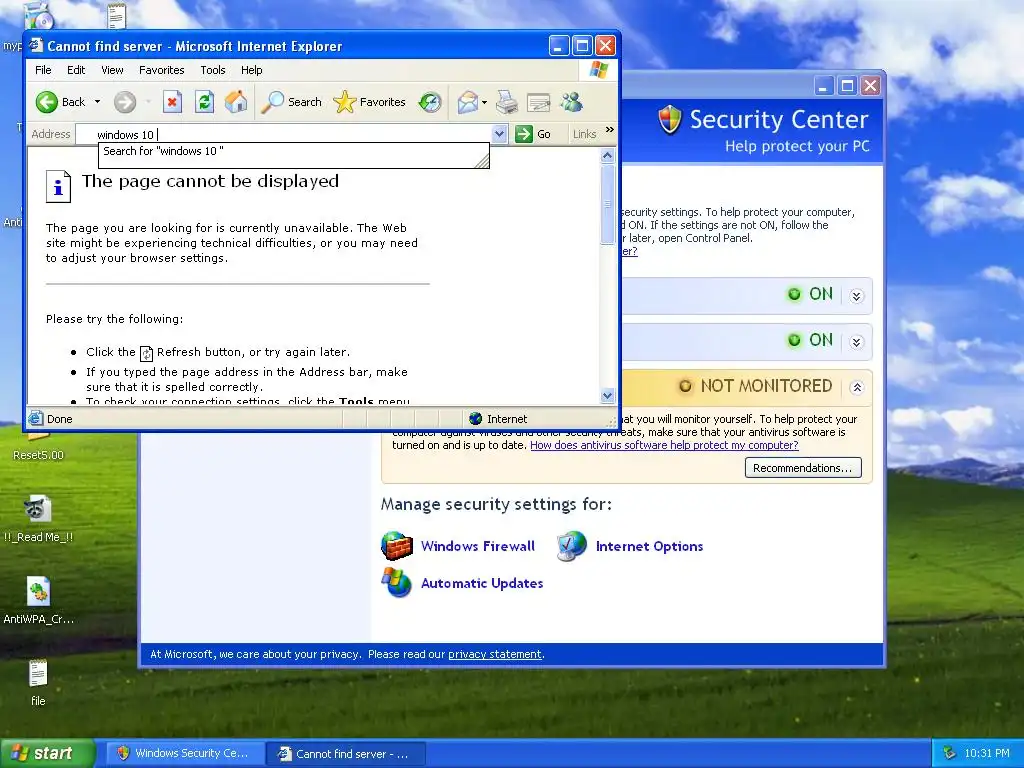Print page using printer icon

507,102
